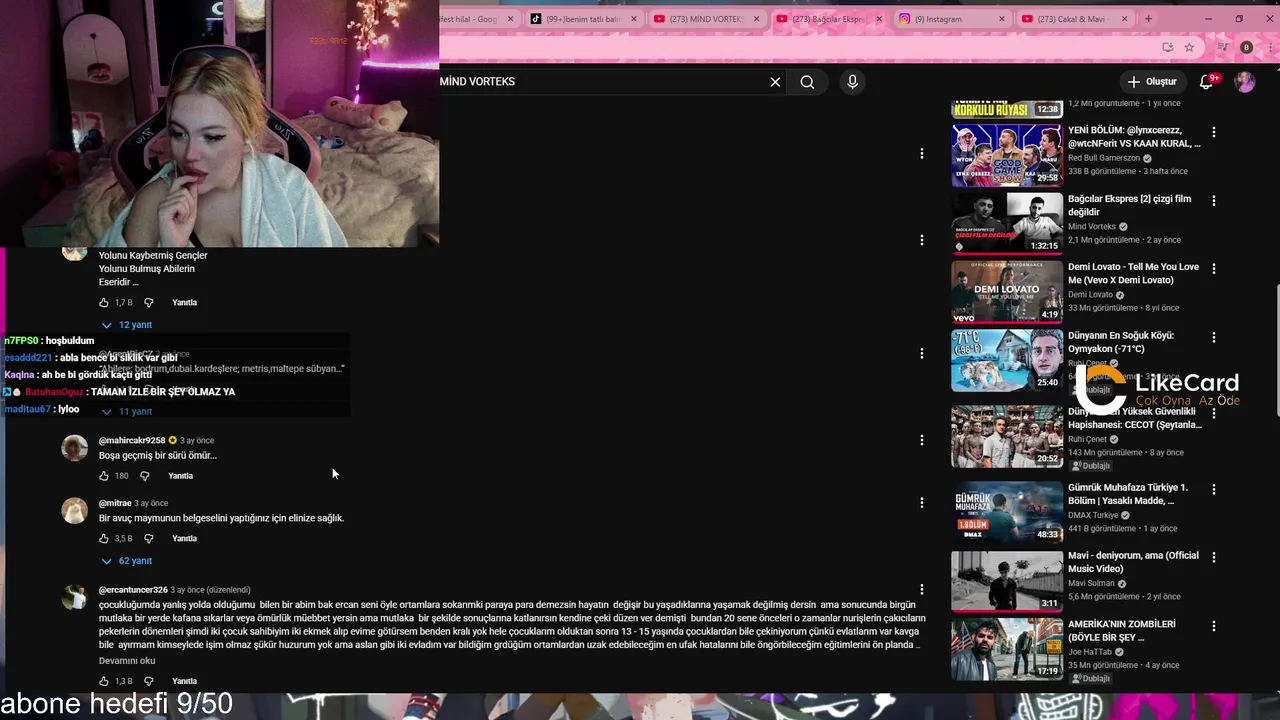
Task: Open more options for Gümrük Muhafaza video
Action: (1214, 490)
